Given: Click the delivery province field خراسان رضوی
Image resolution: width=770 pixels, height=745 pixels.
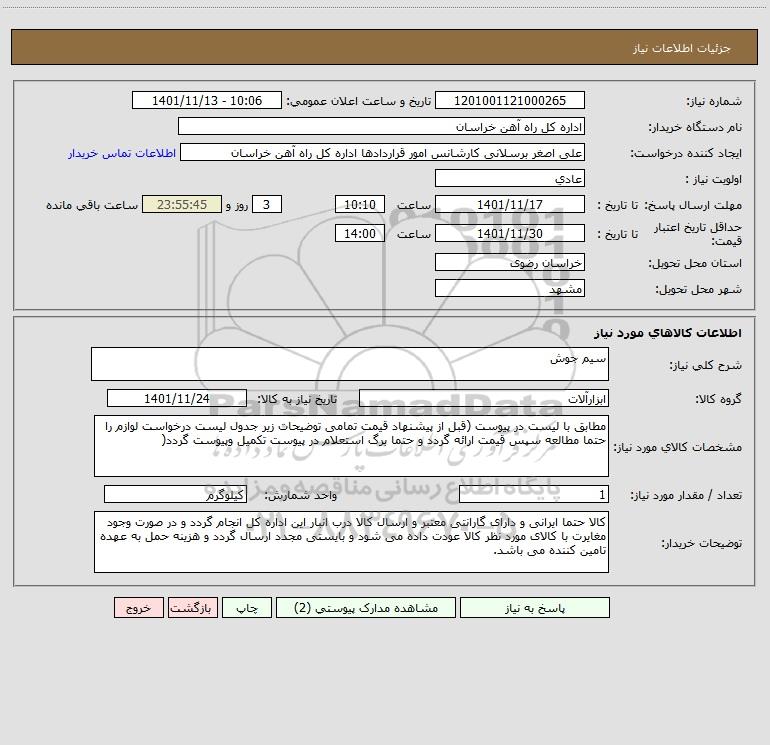Looking at the screenshot, I should pos(510,262).
